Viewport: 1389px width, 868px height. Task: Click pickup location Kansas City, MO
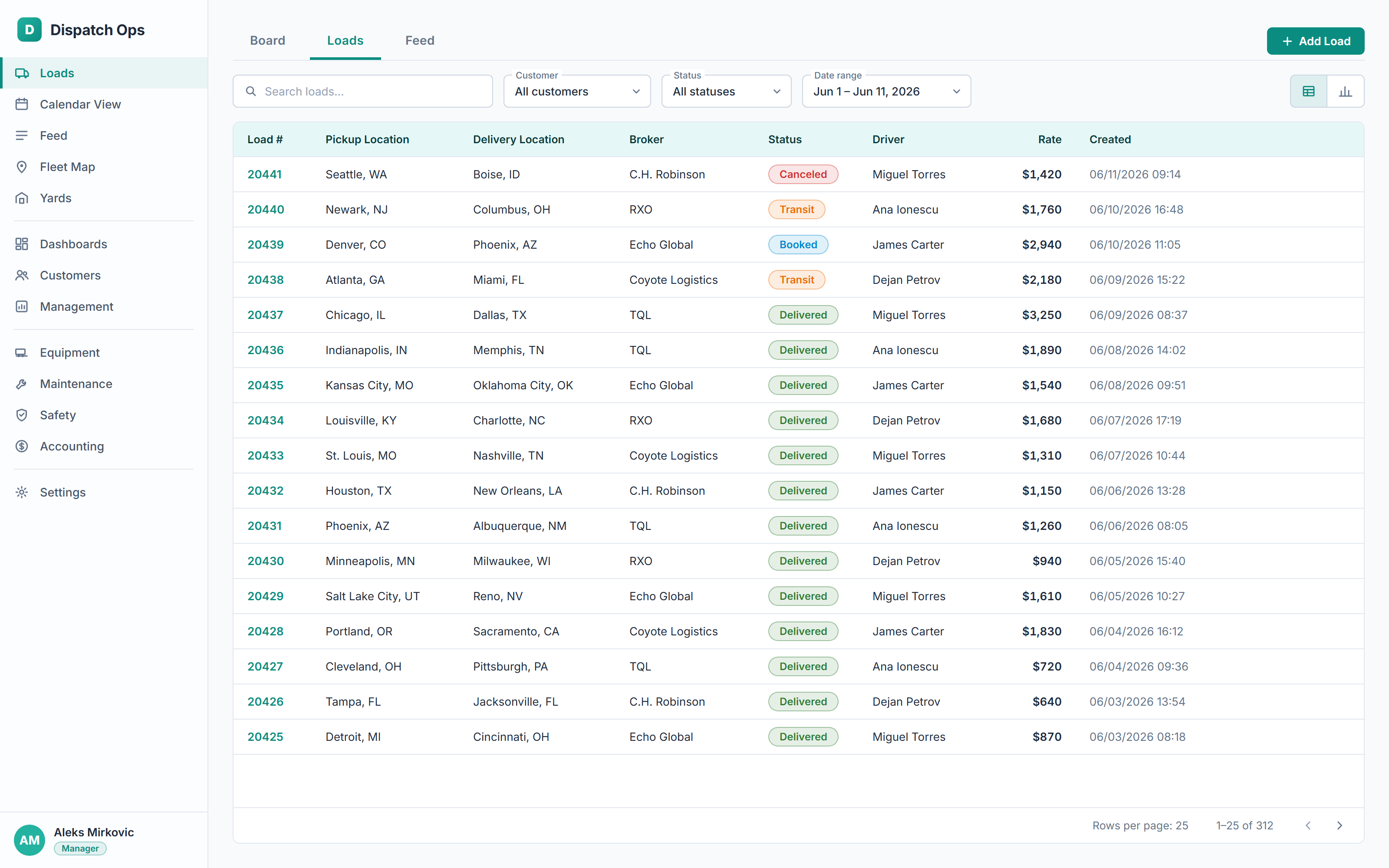point(369,385)
